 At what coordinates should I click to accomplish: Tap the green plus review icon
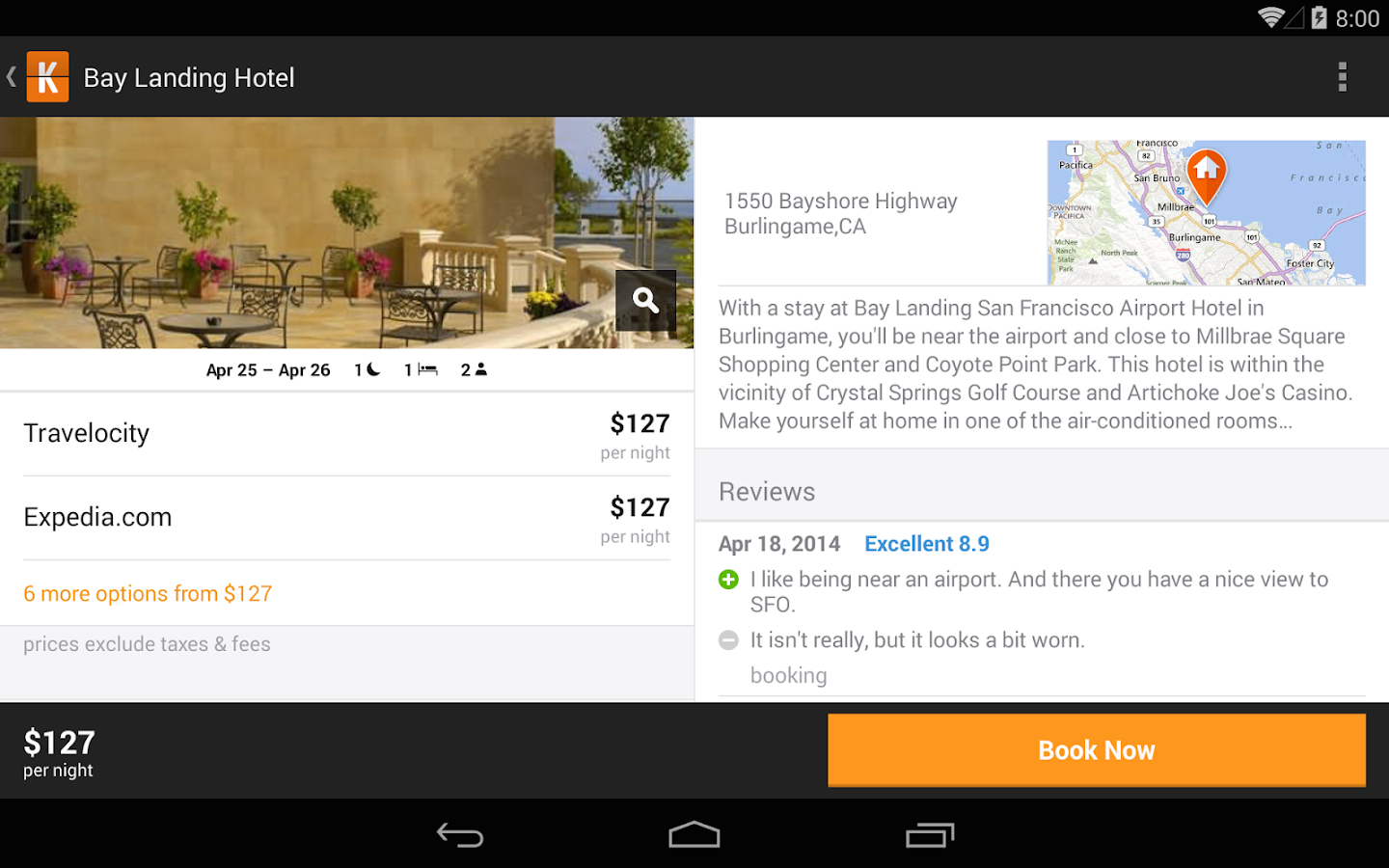click(729, 580)
